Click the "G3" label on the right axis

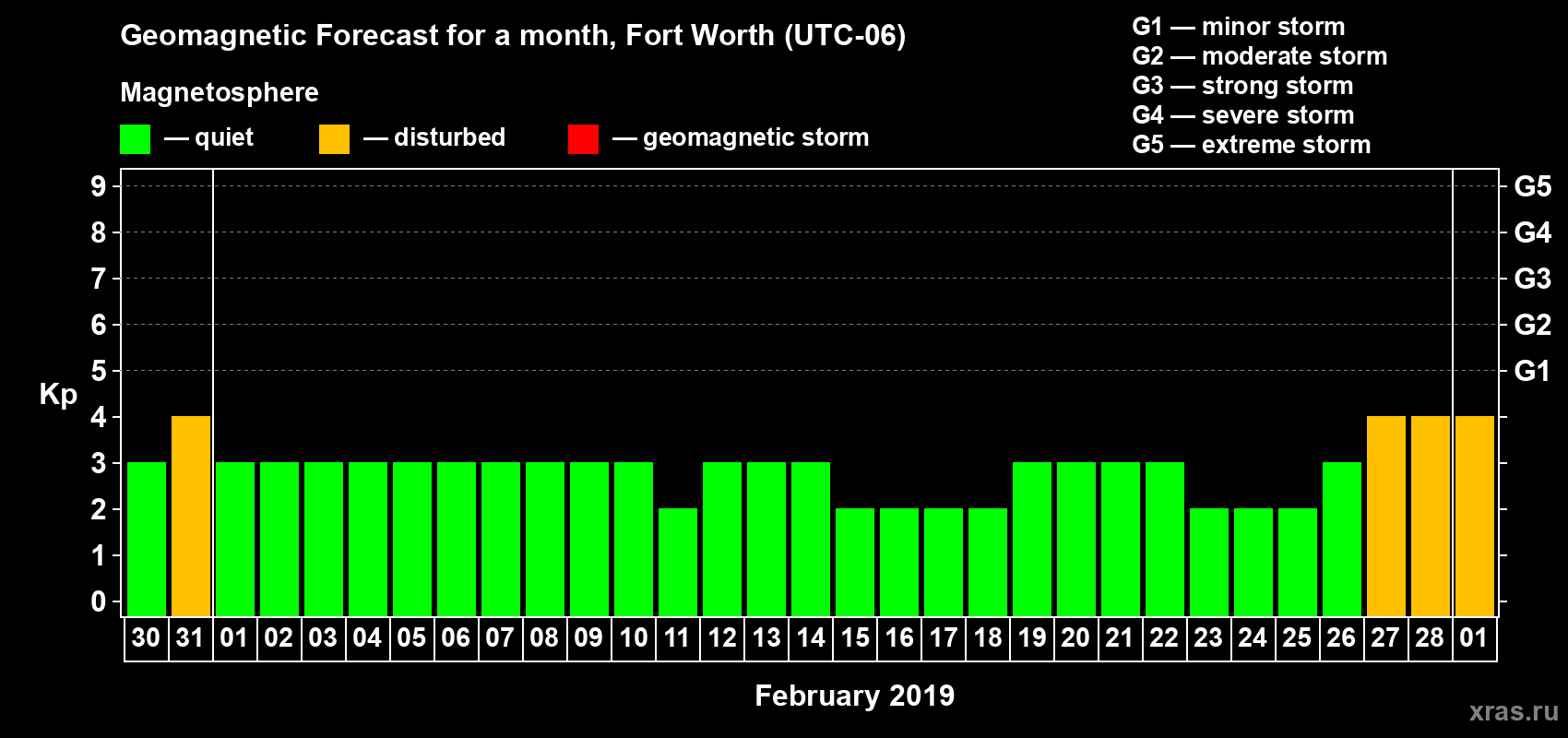pos(1533,279)
